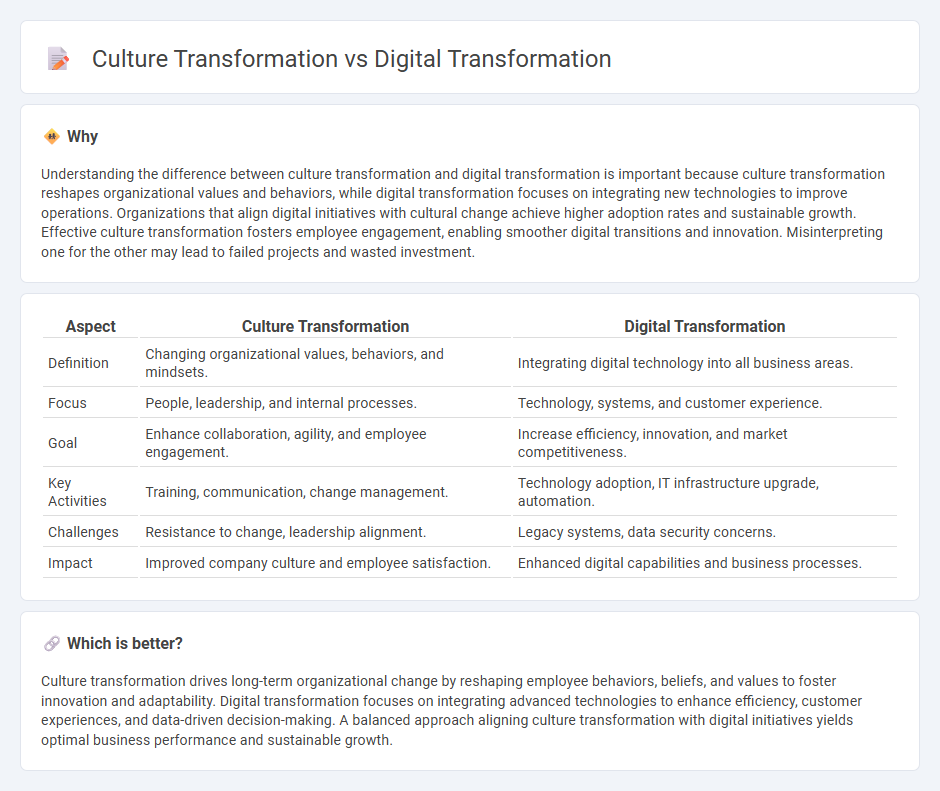Viewport: 940px width, 791px height.
Task: Click cell 'Changing organizational values, behaviors, and mindsets.'
Action: (326, 363)
